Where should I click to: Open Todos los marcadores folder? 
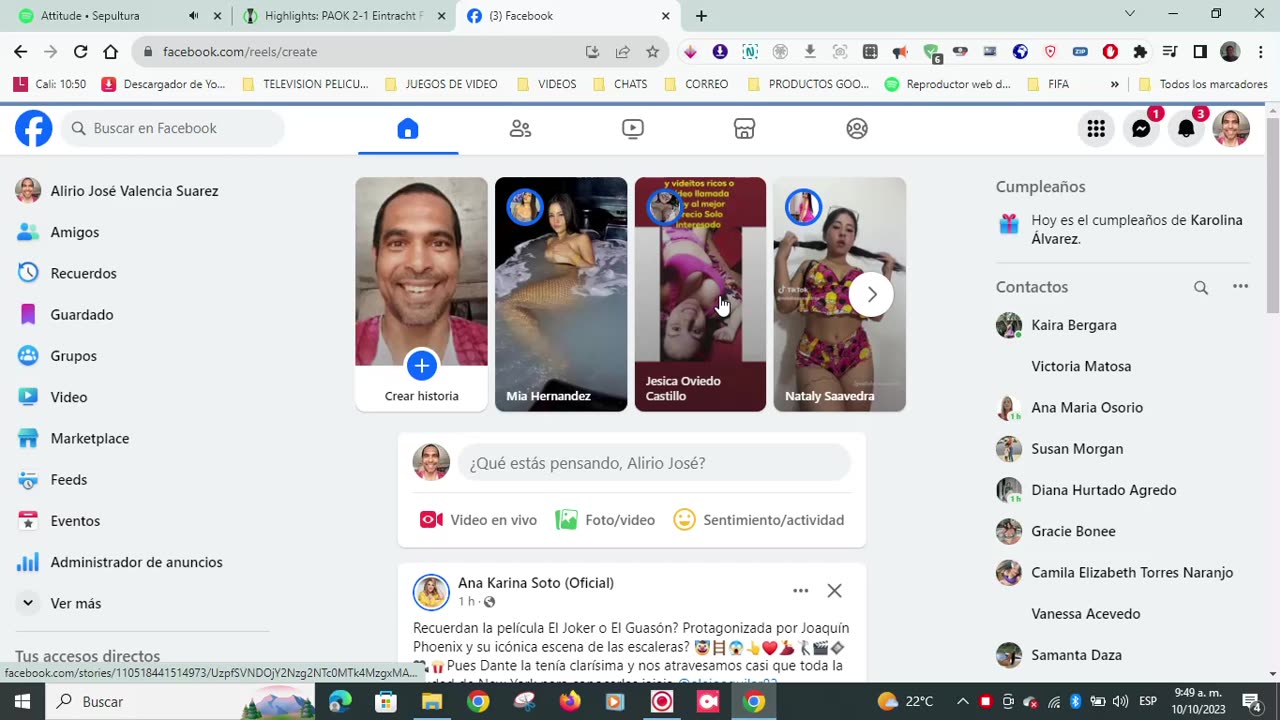(1203, 84)
